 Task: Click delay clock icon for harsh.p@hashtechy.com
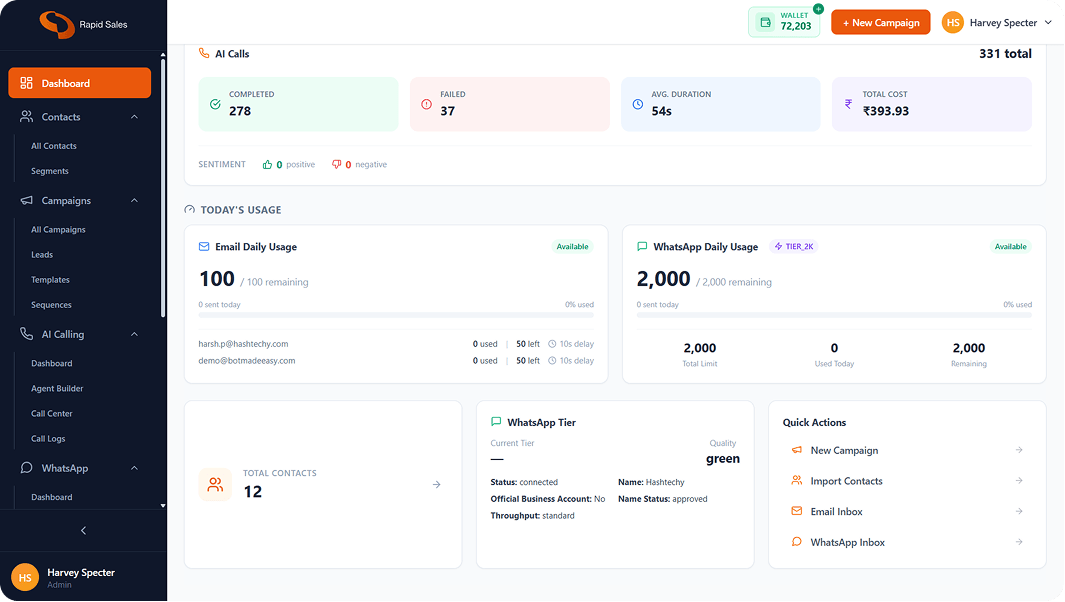552,344
